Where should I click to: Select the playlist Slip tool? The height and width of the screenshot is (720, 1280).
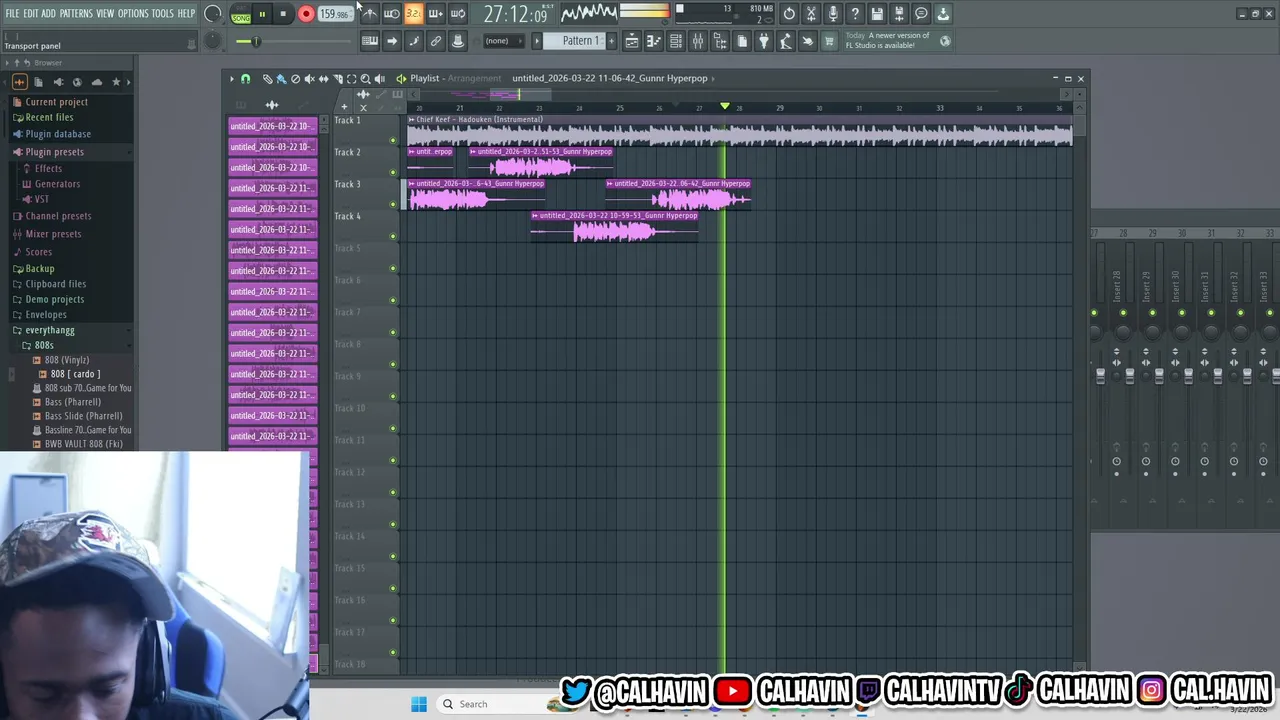(323, 78)
